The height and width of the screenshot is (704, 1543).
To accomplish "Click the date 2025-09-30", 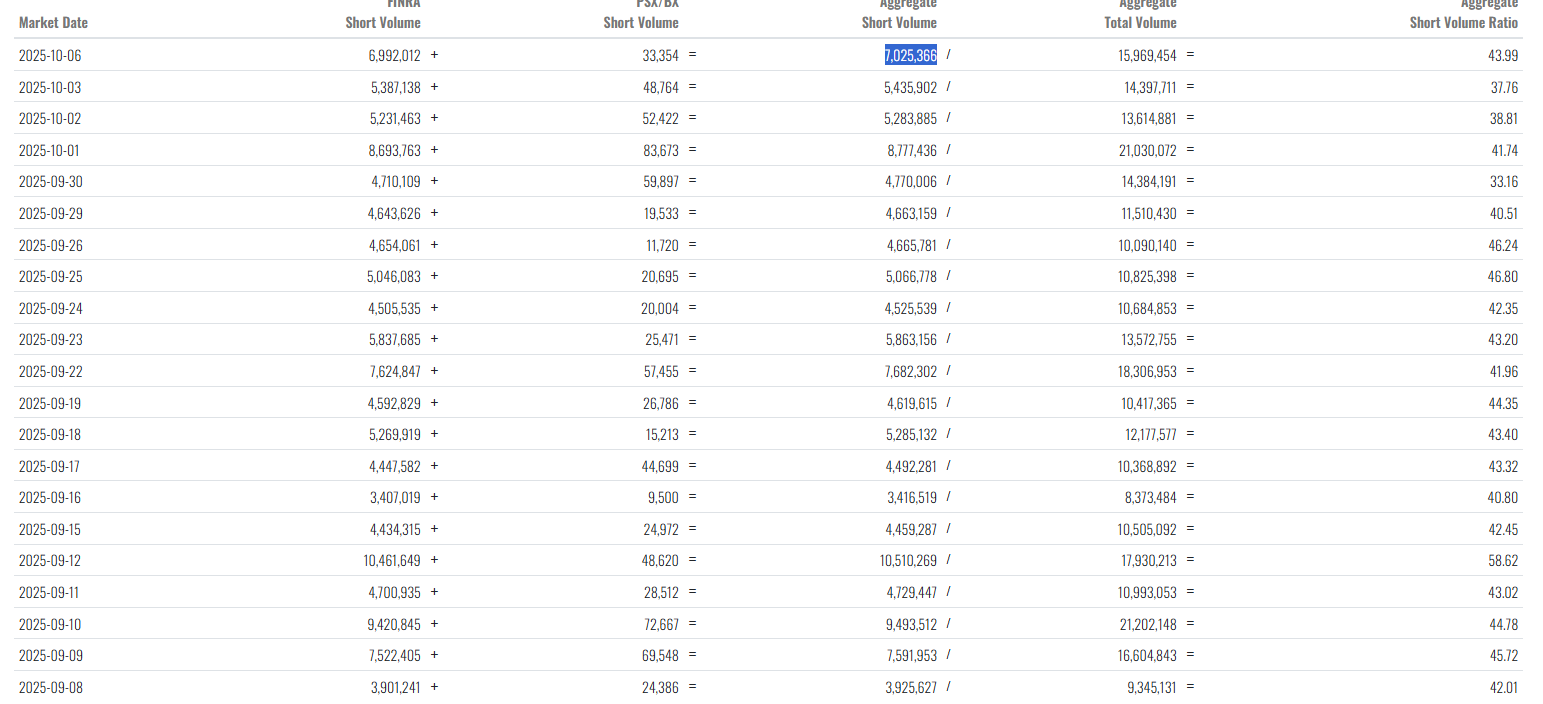I will click(x=50, y=182).
